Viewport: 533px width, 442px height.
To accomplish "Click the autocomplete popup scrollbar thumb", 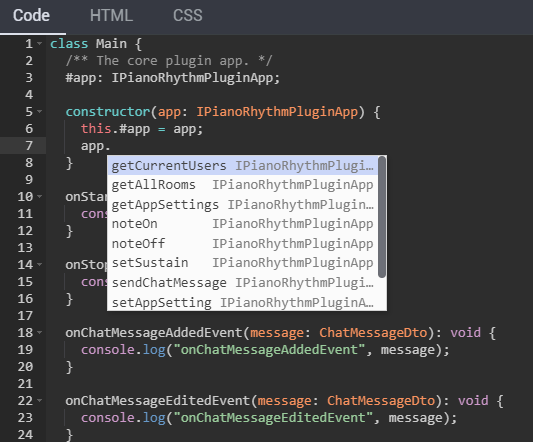I will 382,217.
